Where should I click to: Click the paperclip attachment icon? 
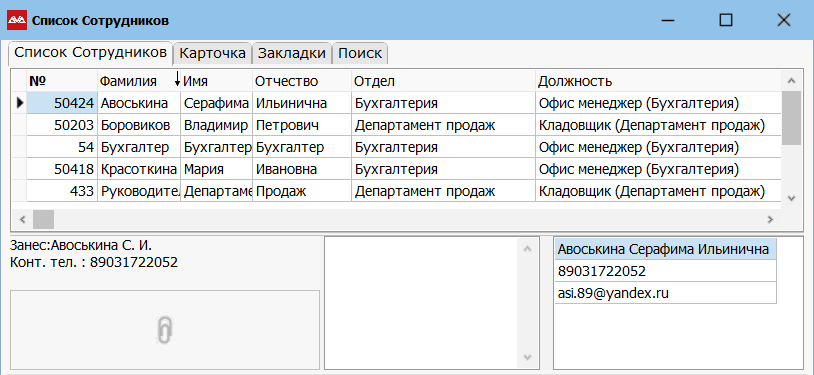click(164, 330)
